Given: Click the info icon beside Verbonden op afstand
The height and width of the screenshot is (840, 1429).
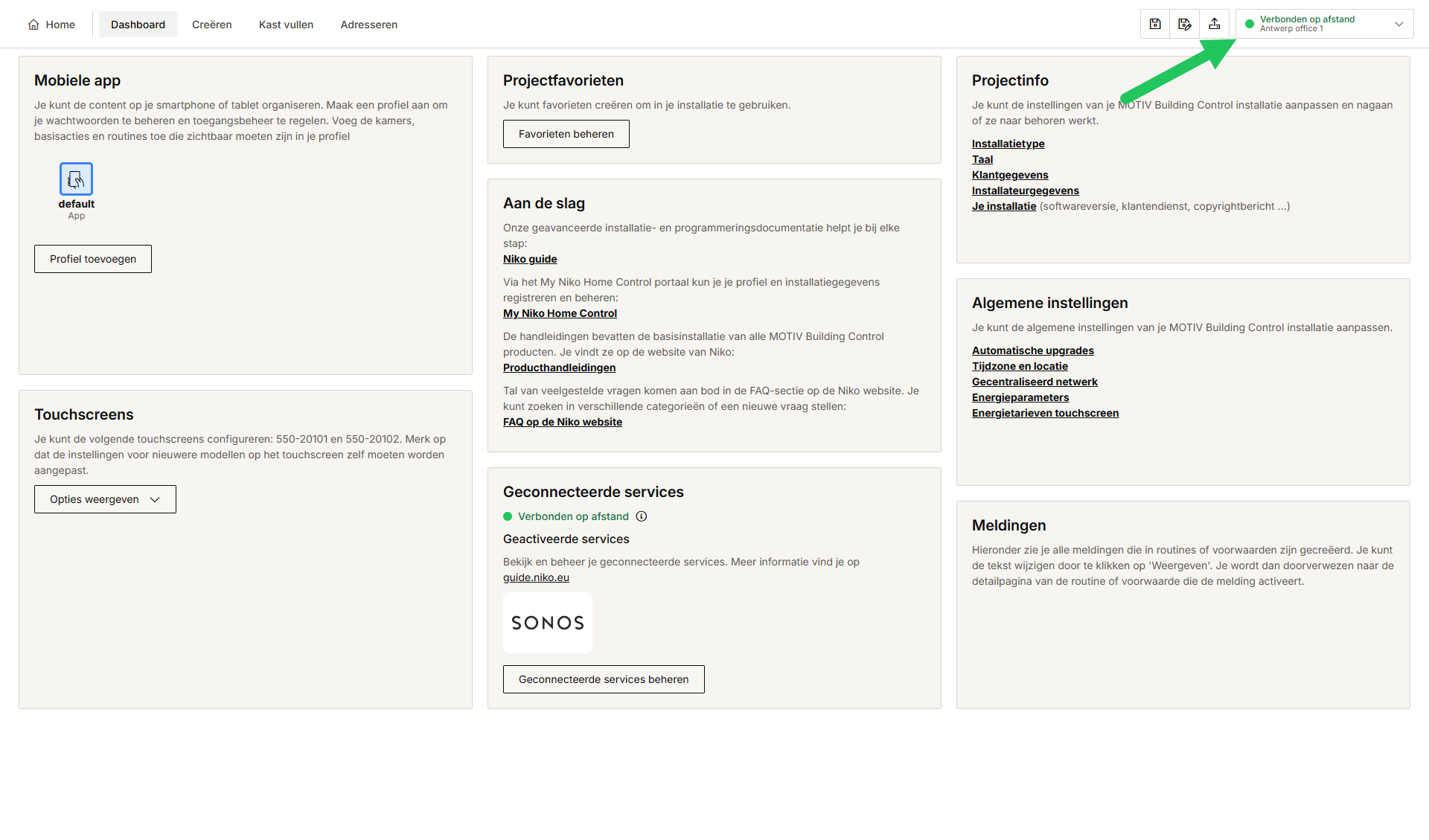Looking at the screenshot, I should [642, 516].
